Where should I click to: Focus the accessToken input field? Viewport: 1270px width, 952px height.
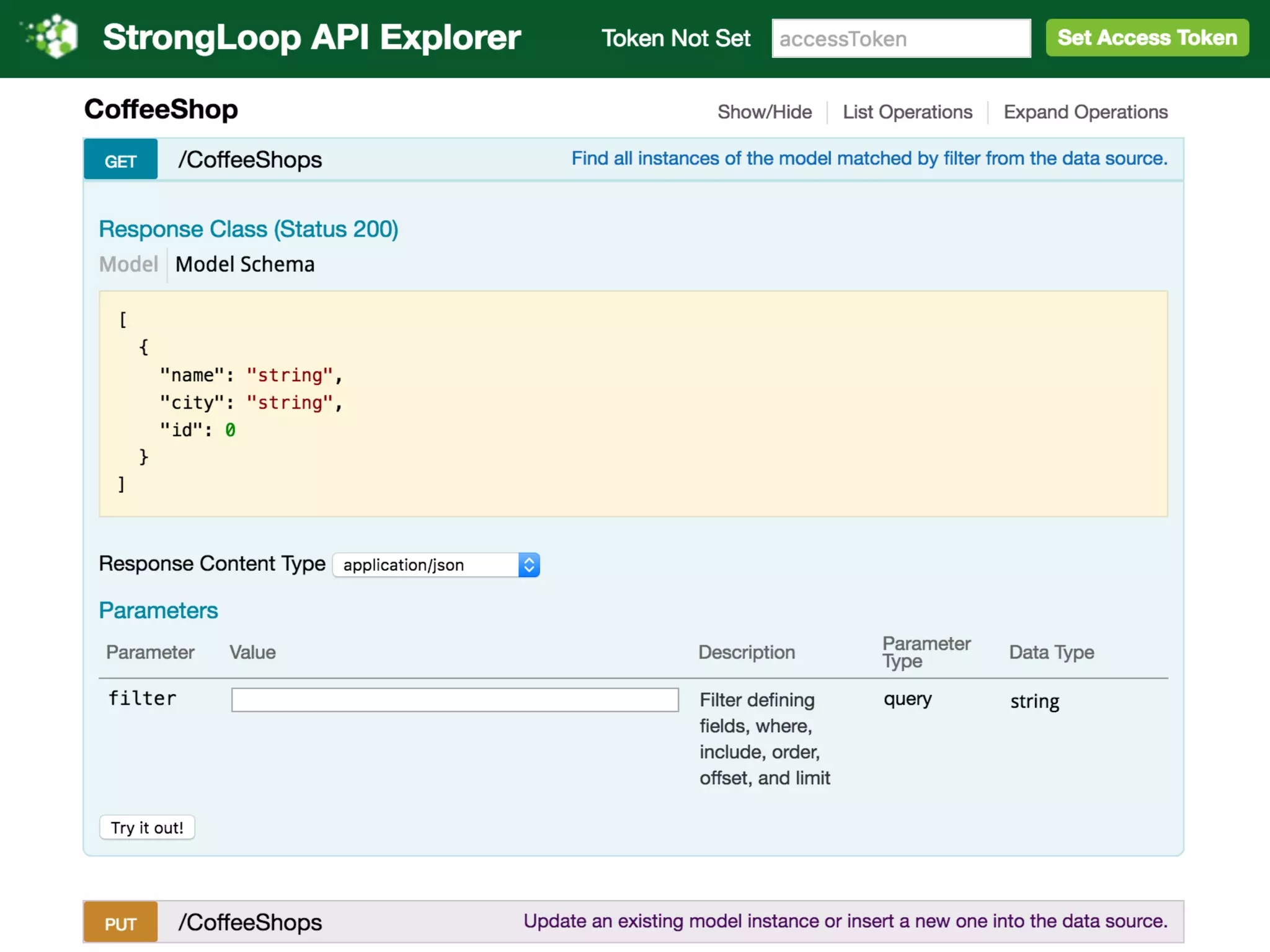(x=900, y=38)
